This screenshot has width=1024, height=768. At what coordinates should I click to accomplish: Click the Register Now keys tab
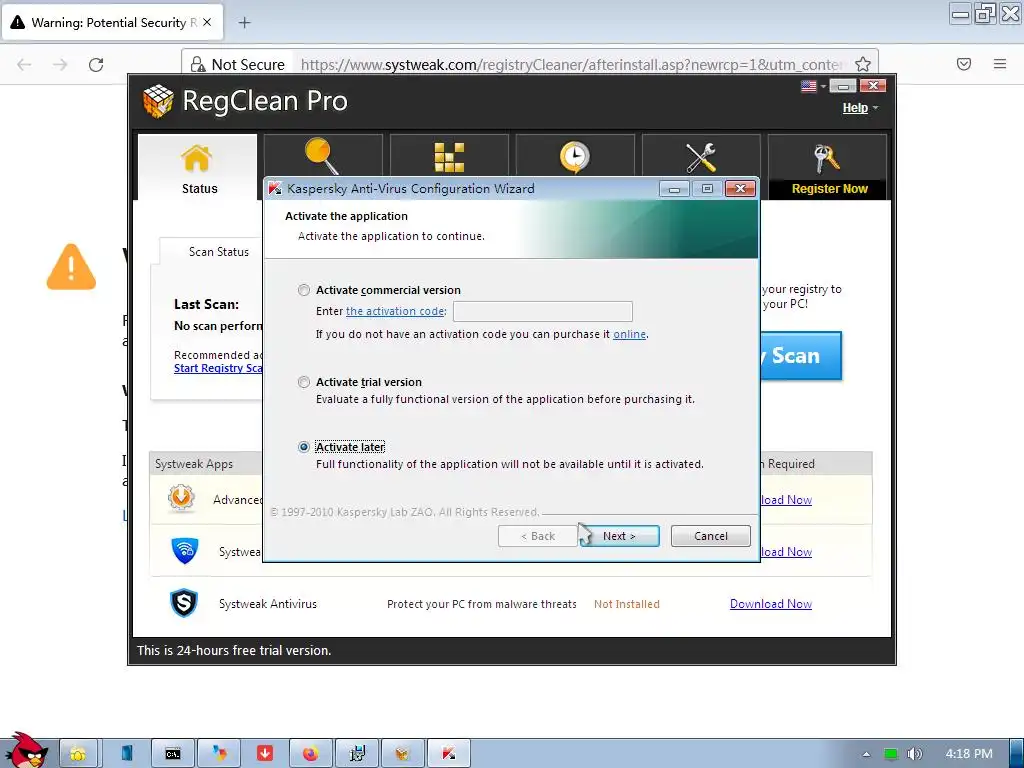click(x=827, y=167)
